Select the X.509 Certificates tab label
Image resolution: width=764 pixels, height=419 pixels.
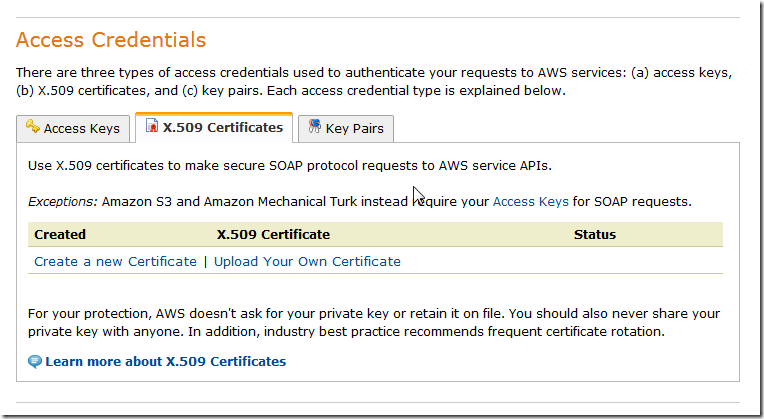222,128
